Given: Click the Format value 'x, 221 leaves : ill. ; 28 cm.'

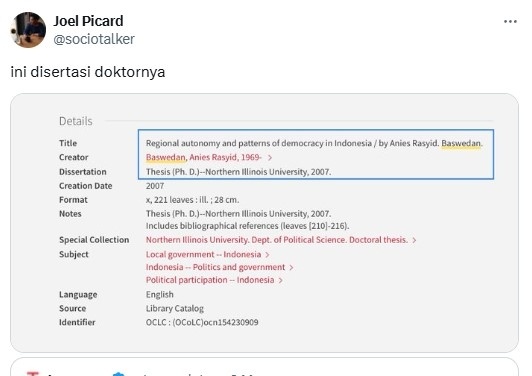Looking at the screenshot, I should pos(192,200).
